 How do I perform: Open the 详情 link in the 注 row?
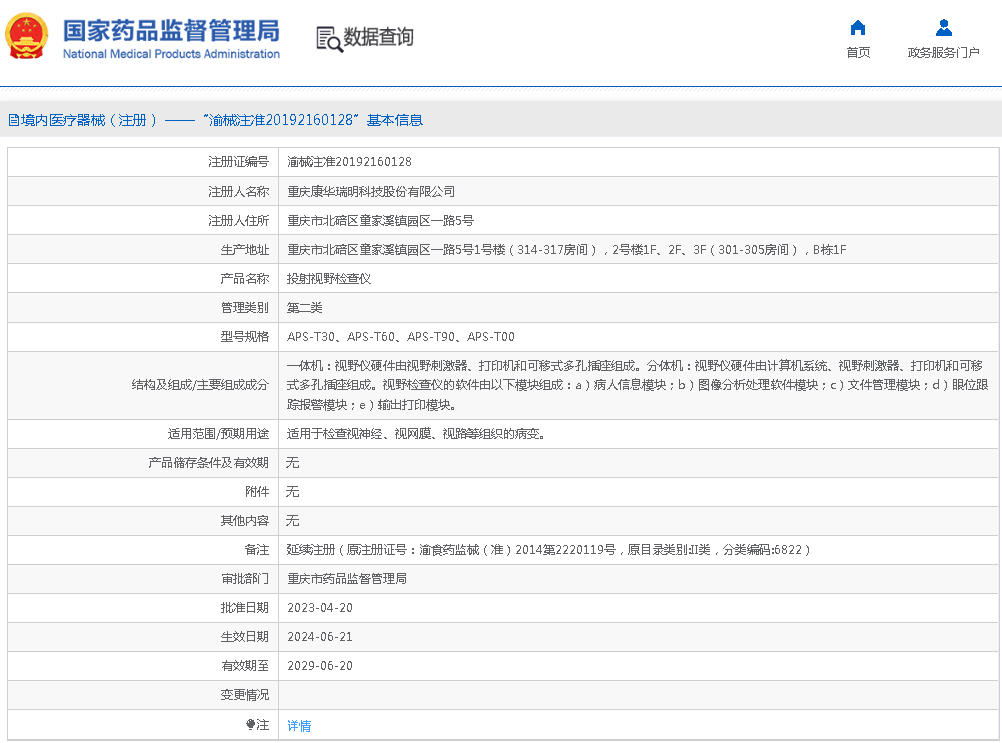tap(299, 726)
